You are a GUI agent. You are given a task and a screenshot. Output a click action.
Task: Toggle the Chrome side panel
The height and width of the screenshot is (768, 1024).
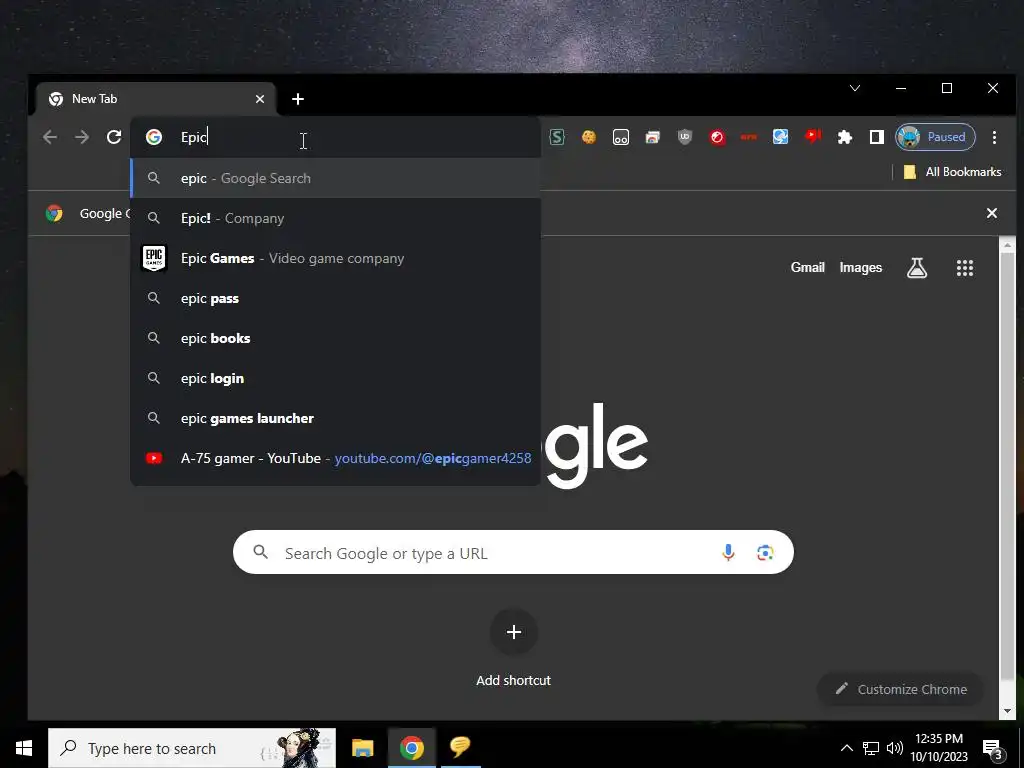(877, 137)
